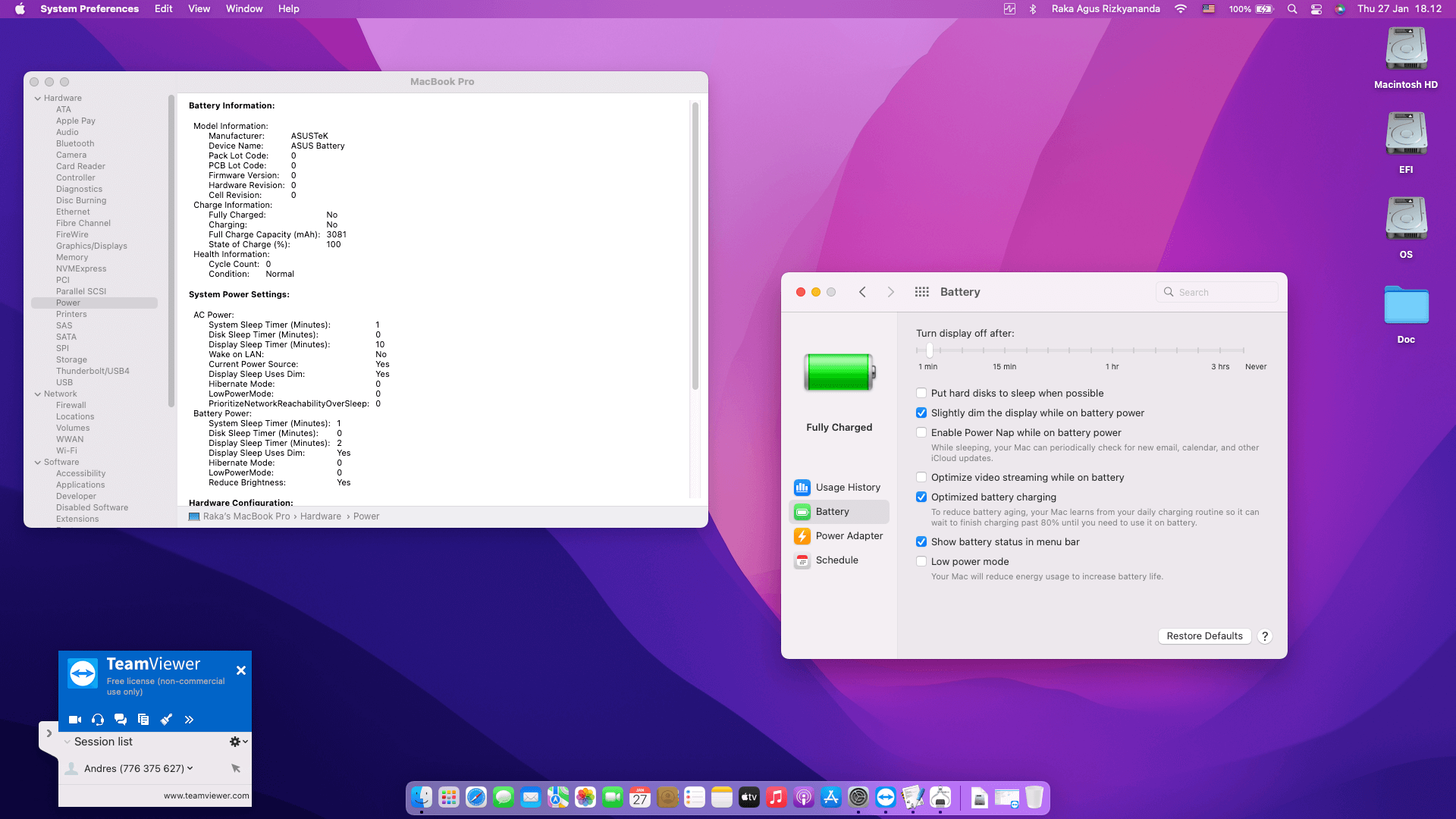This screenshot has width=1456, height=819.
Task: Start video in TeamViewer panel
Action: point(75,720)
